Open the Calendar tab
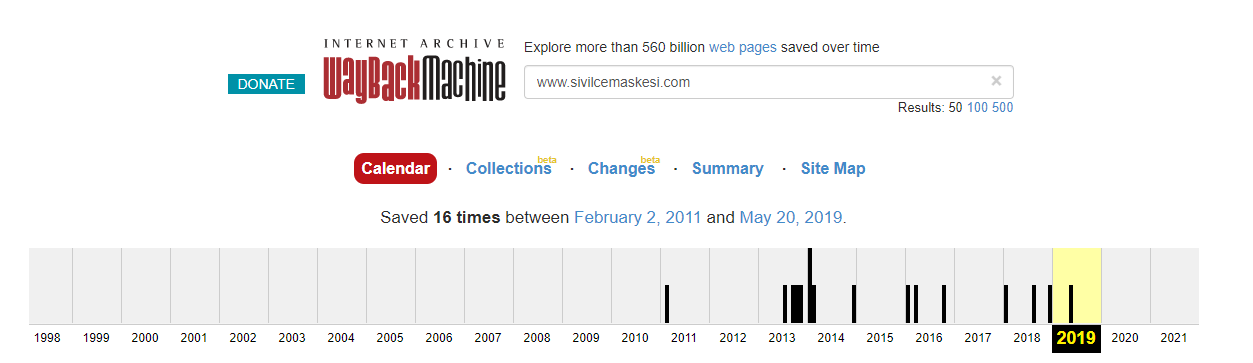The image size is (1253, 363). click(395, 169)
